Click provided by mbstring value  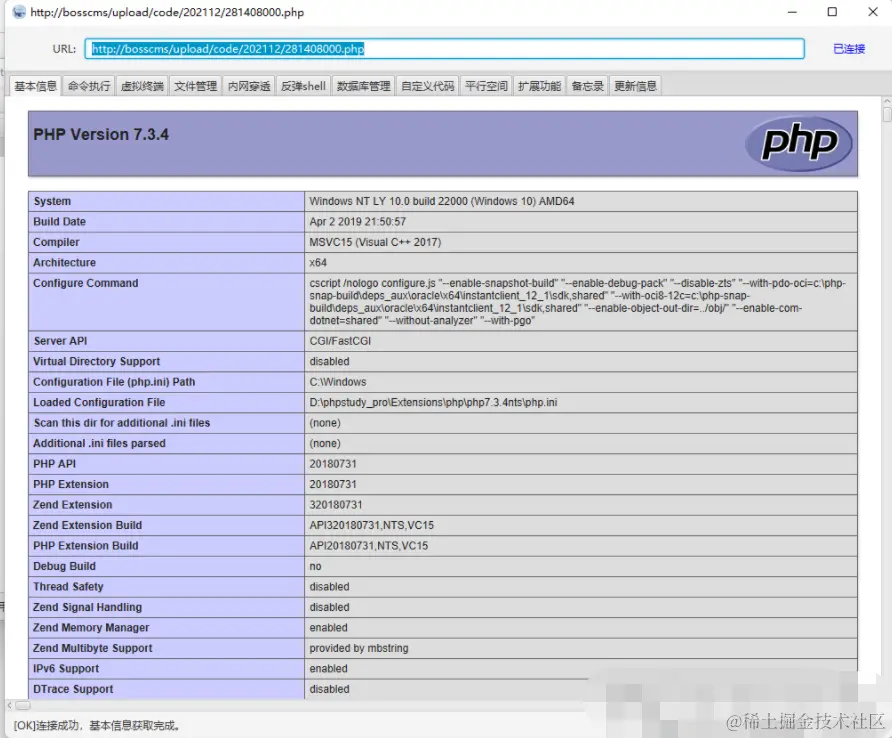(x=359, y=649)
